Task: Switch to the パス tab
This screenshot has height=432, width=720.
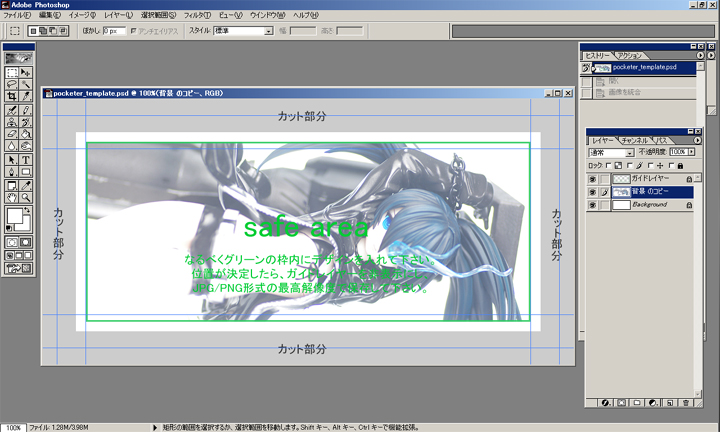Action: 662,140
